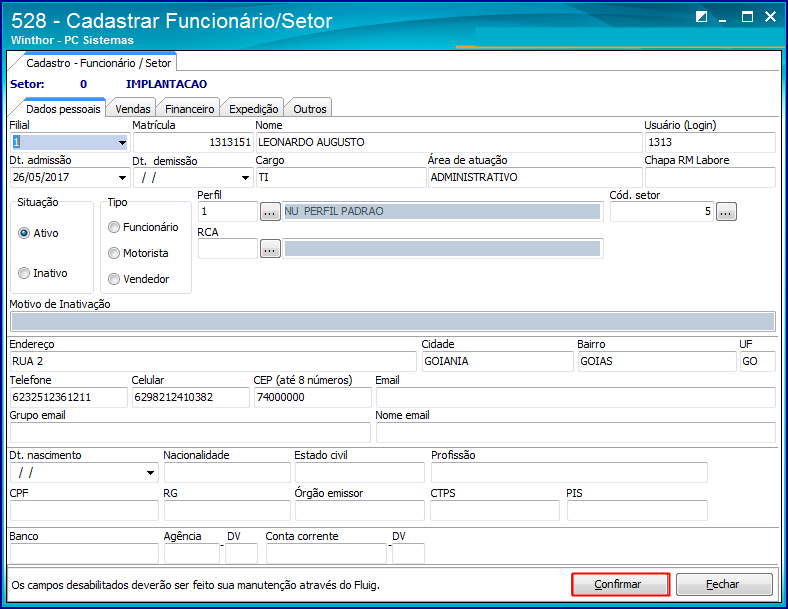This screenshot has height=609, width=788.
Task: Open the Dt. demissão date picker
Action: (245, 177)
